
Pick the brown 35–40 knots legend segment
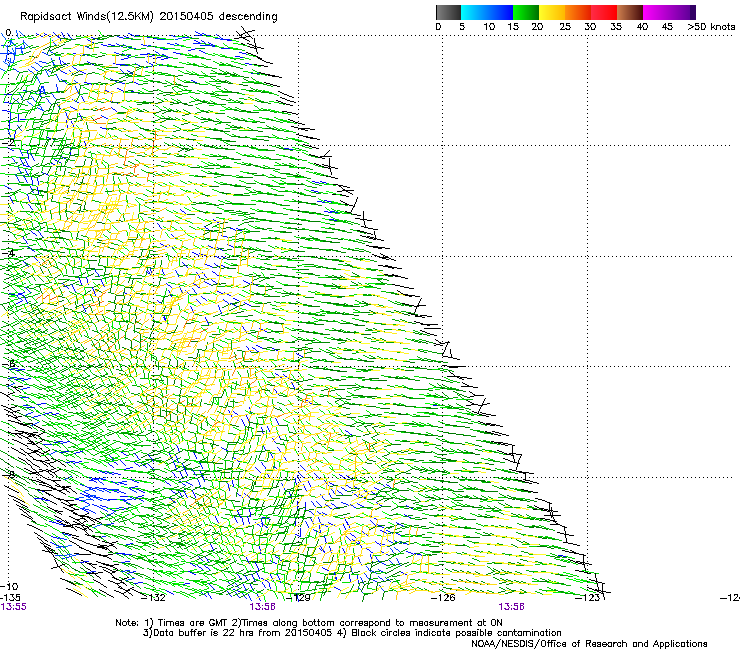(x=630, y=12)
